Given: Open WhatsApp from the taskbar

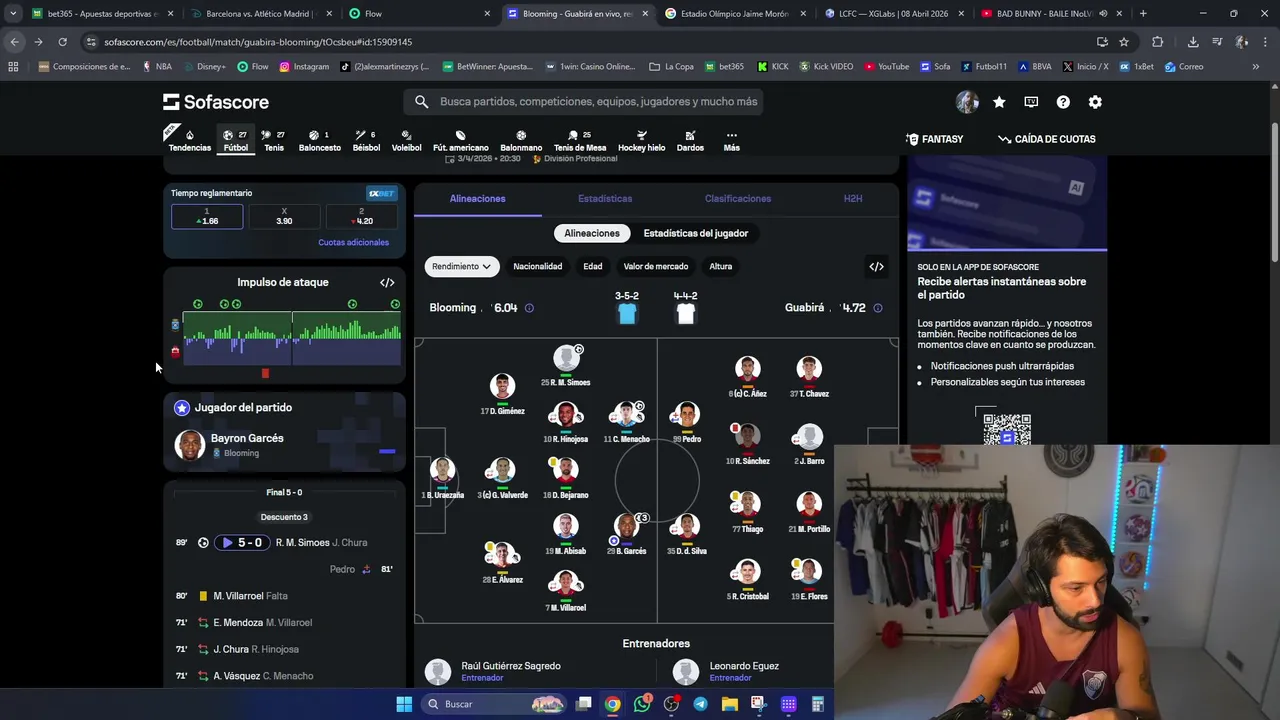Looking at the screenshot, I should [x=642, y=704].
